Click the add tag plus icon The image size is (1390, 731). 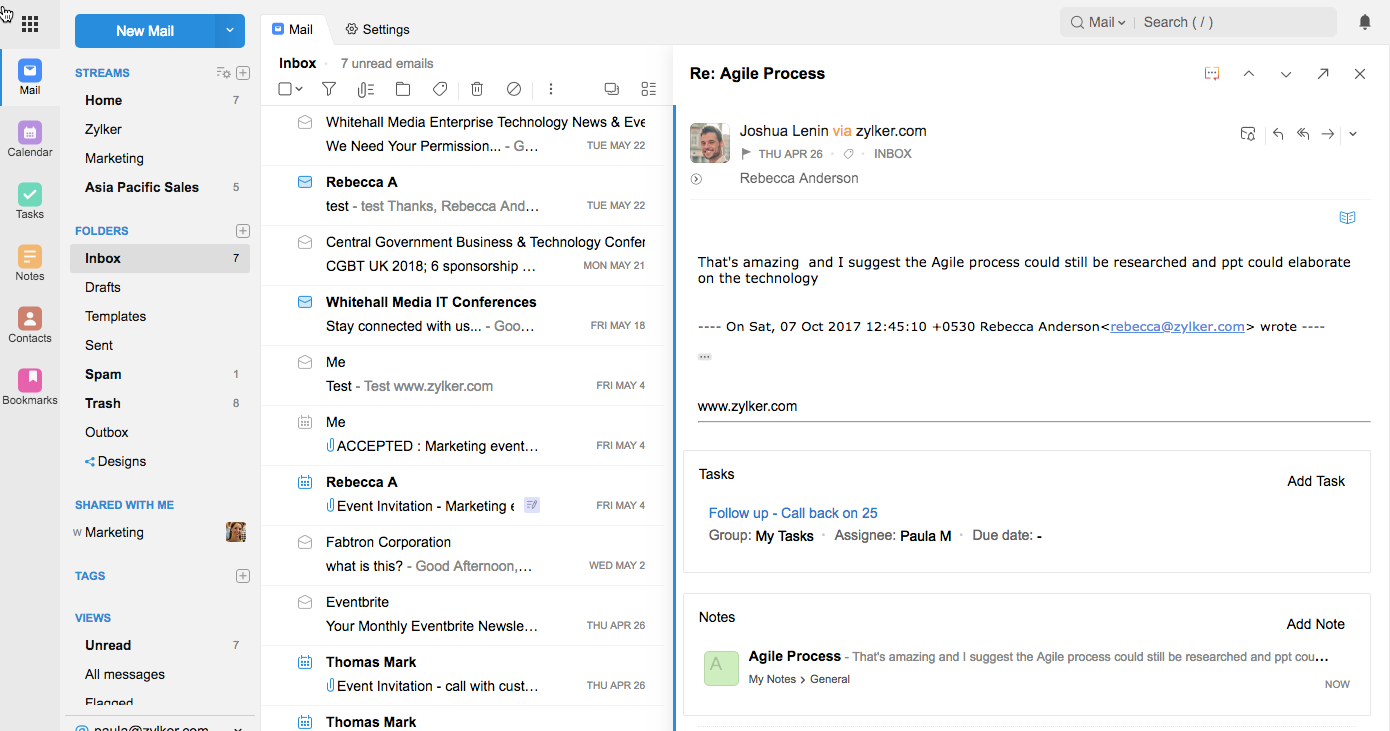click(x=243, y=576)
